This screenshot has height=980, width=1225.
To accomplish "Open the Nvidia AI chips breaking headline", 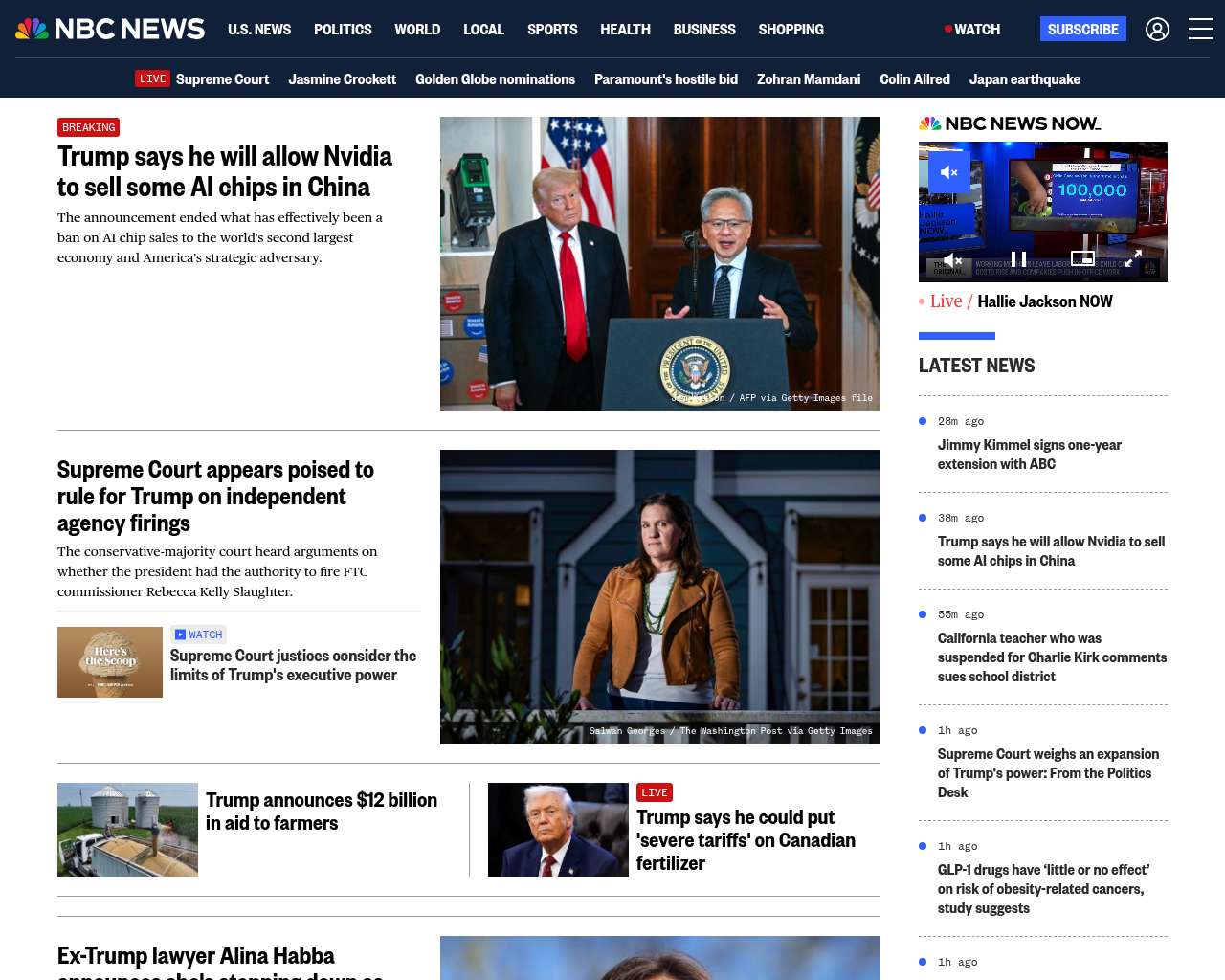I will coord(225,171).
